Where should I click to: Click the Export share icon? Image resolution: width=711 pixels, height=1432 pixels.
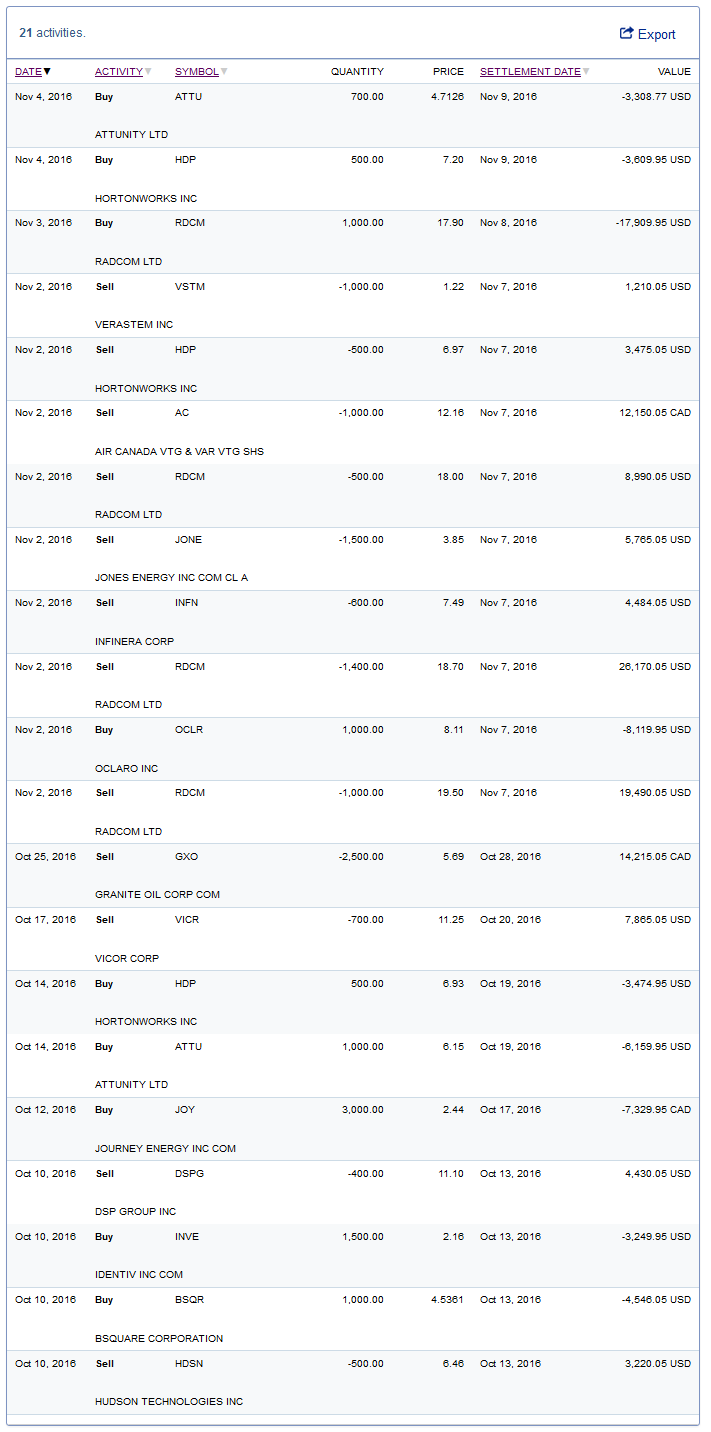pyautogui.click(x=627, y=33)
